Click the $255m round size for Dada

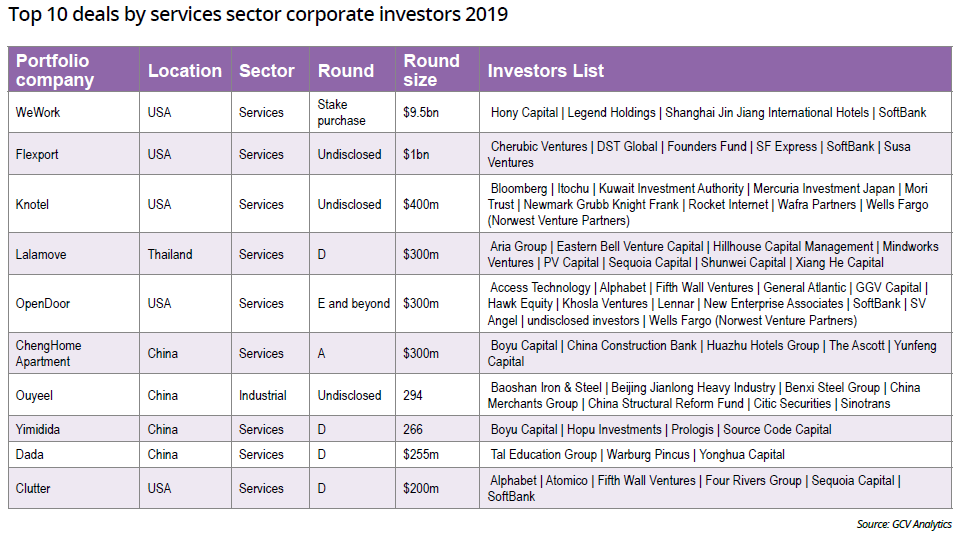(x=421, y=454)
